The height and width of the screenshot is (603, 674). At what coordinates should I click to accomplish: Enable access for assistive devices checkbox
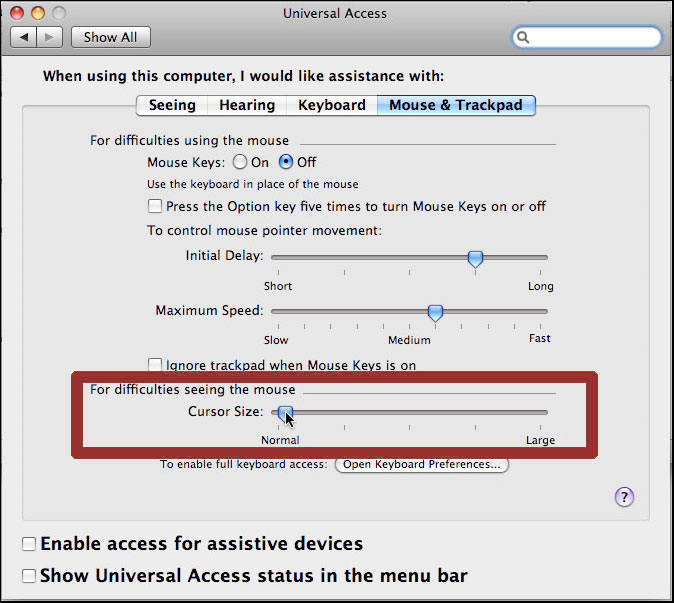[x=29, y=544]
